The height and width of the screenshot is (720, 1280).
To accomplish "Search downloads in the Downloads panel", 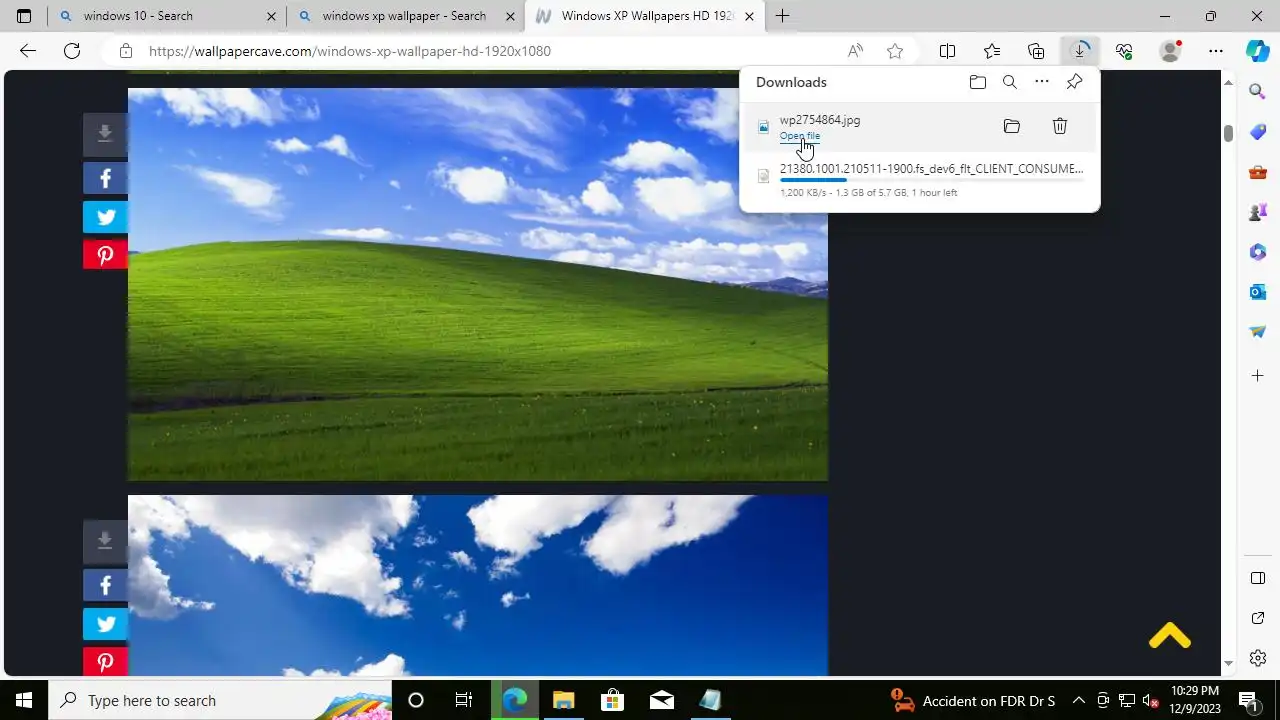I will [1010, 82].
